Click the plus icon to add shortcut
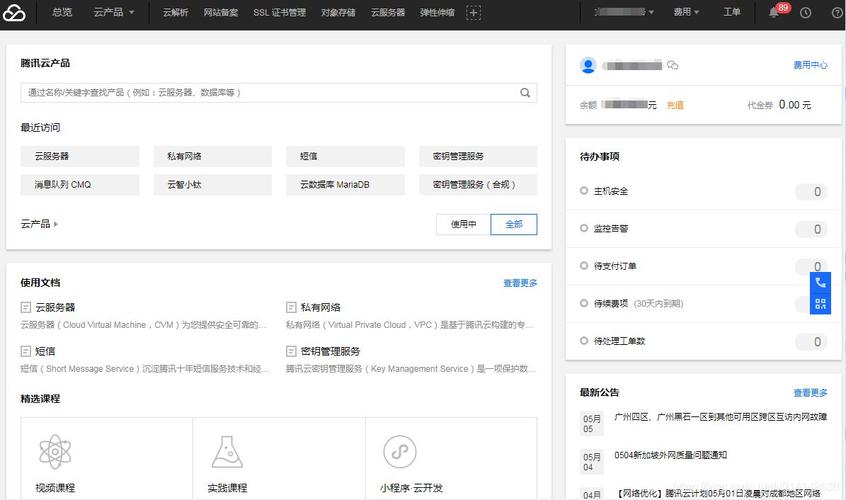Screen dimensions: 846x500 (473, 12)
